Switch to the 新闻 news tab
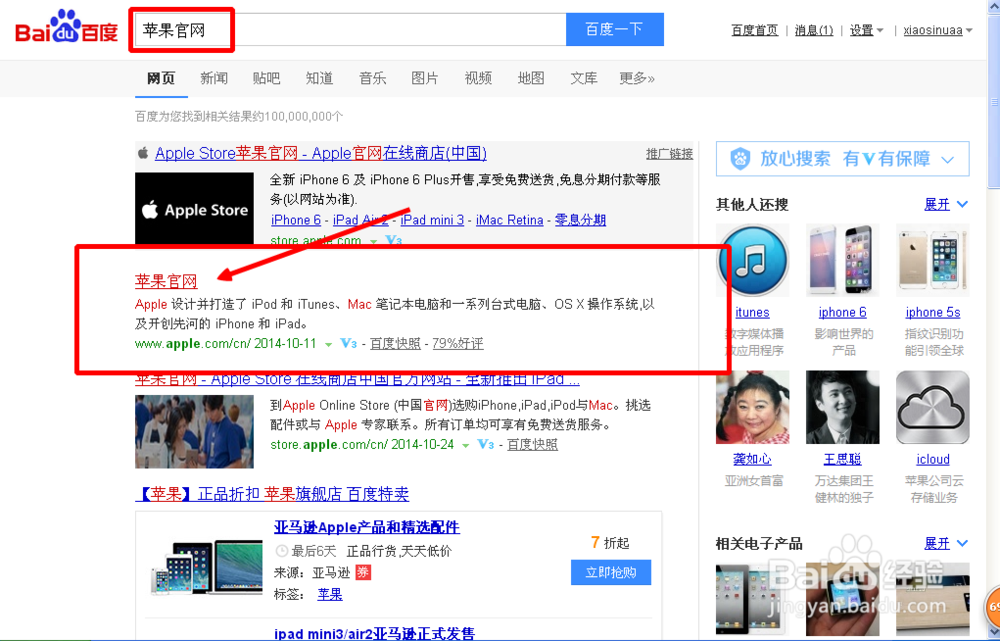The width and height of the screenshot is (1000, 641). [214, 77]
